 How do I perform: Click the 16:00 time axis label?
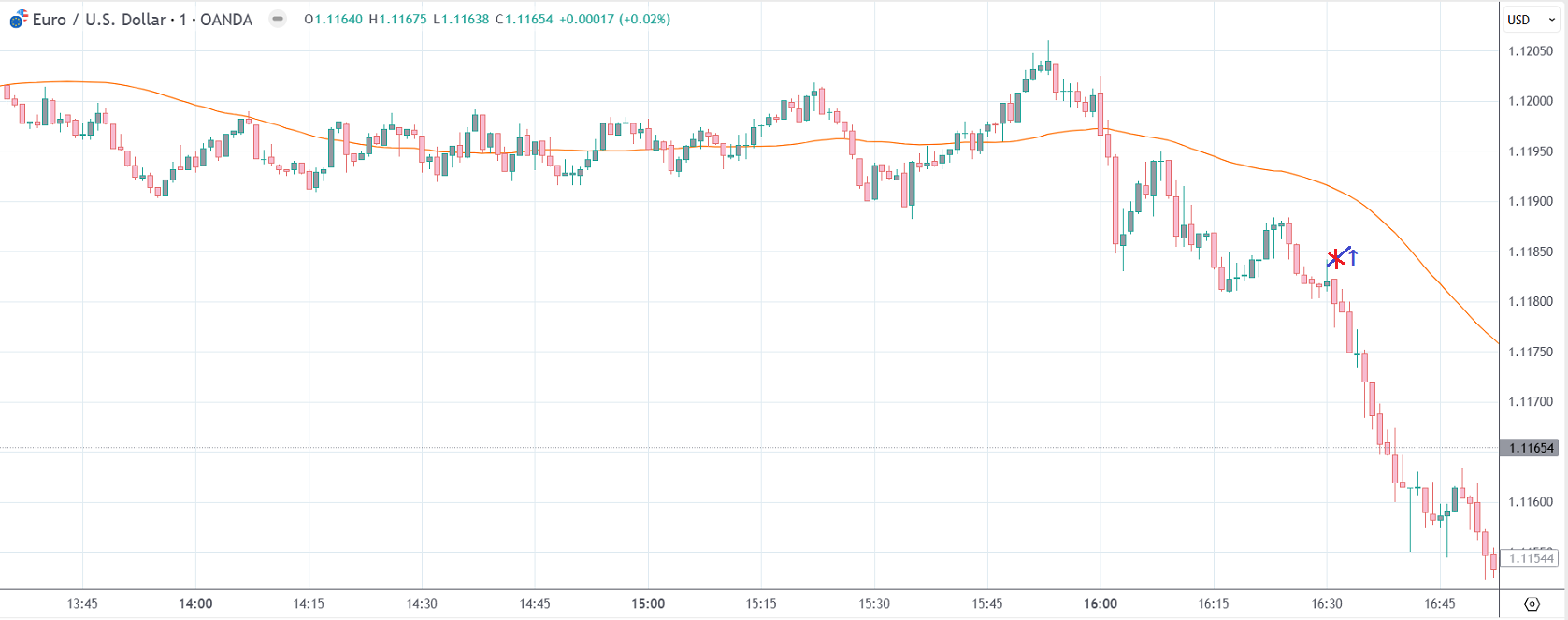click(x=1100, y=604)
